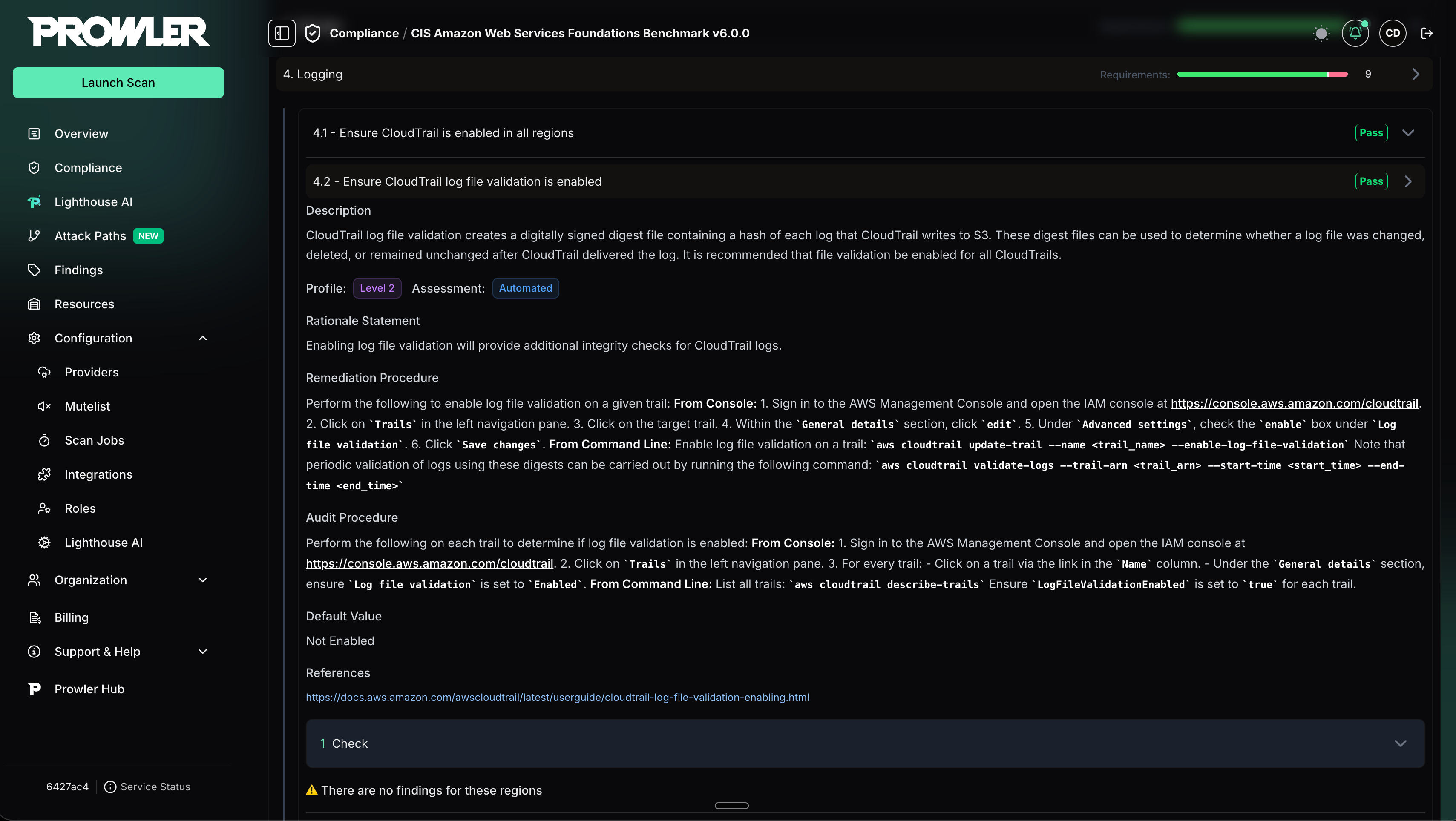
Task: Click the Prowler logo
Action: click(x=118, y=31)
